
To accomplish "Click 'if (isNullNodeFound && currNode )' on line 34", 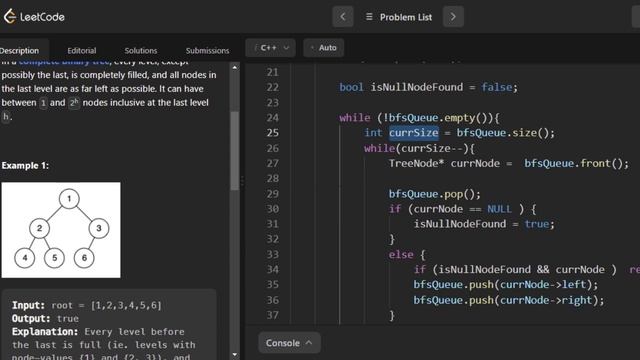I will point(515,270).
